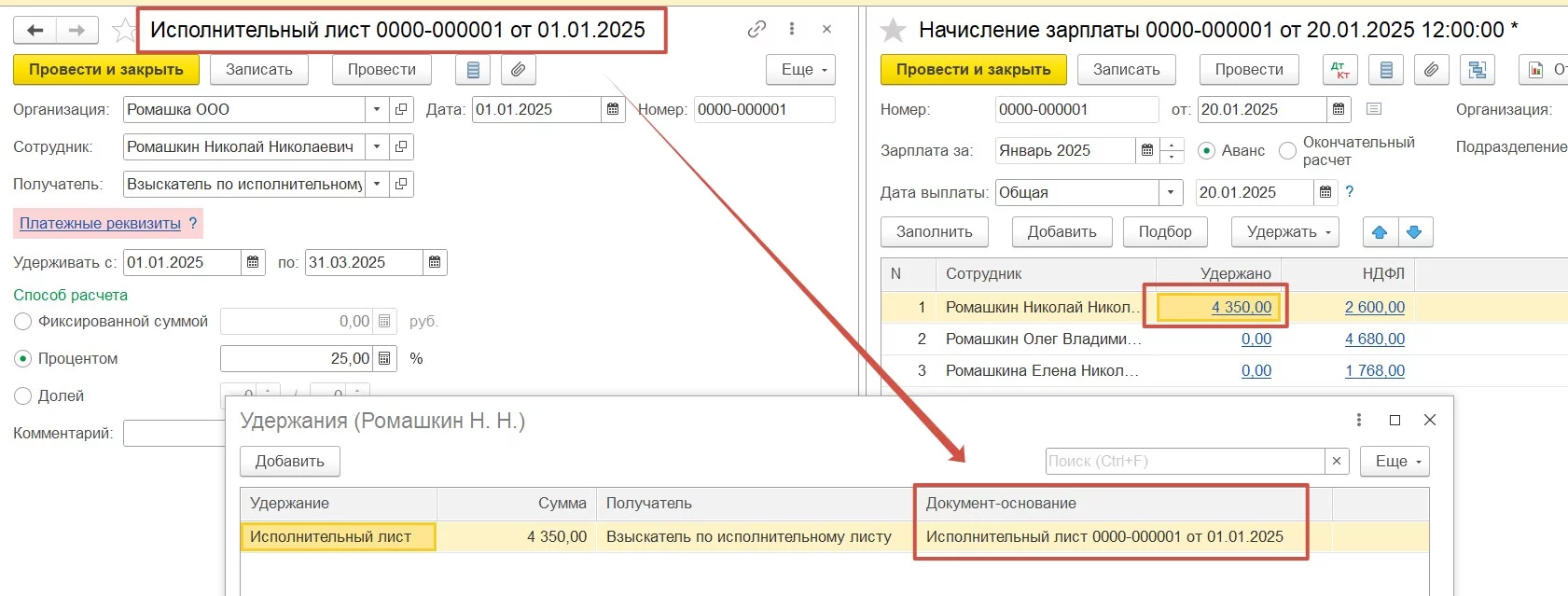The height and width of the screenshot is (596, 1568).
Task: Open Еще menu in Удержания window
Action: (x=1395, y=461)
